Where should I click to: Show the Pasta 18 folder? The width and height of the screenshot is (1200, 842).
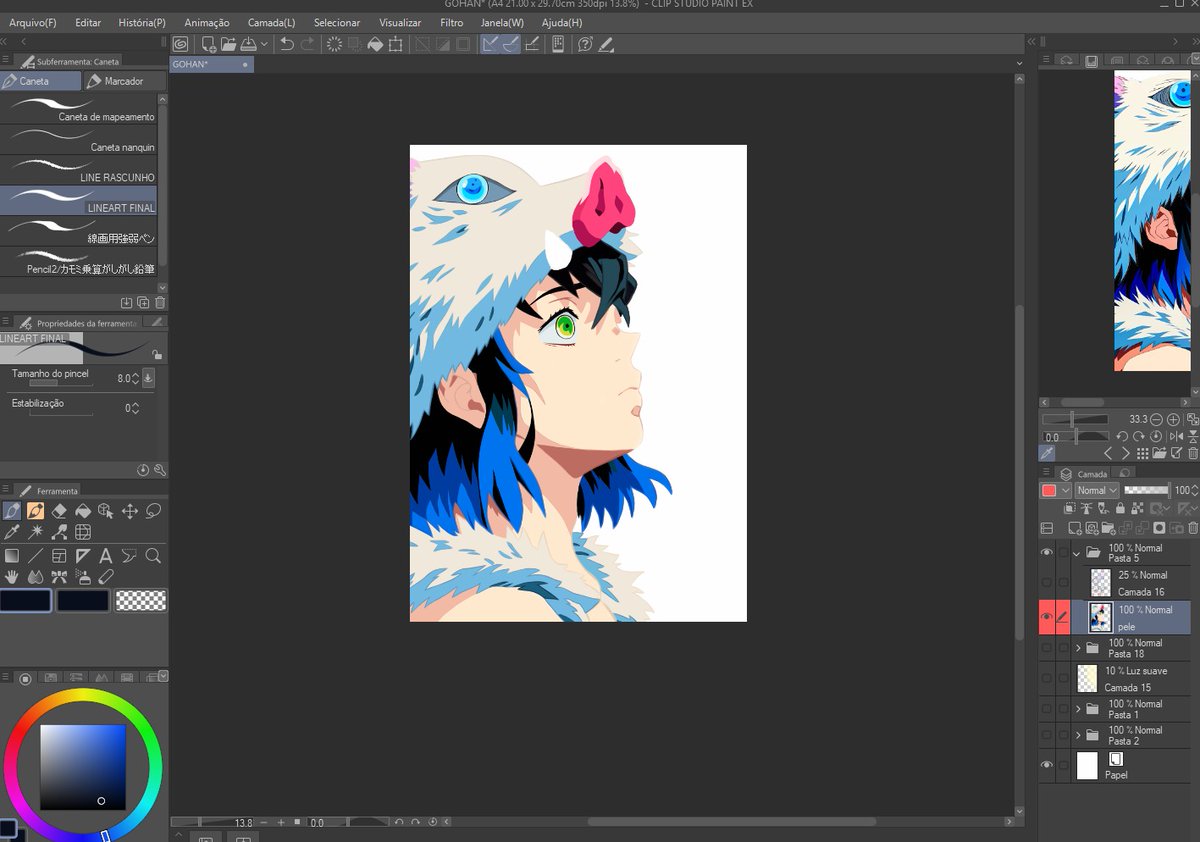1047,648
